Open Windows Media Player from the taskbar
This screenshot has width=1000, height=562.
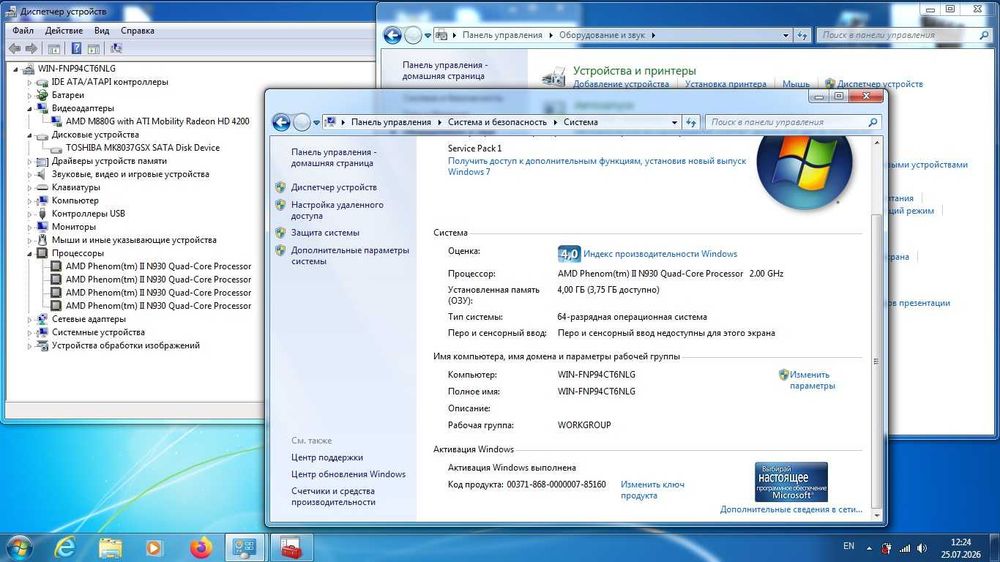[x=154, y=547]
